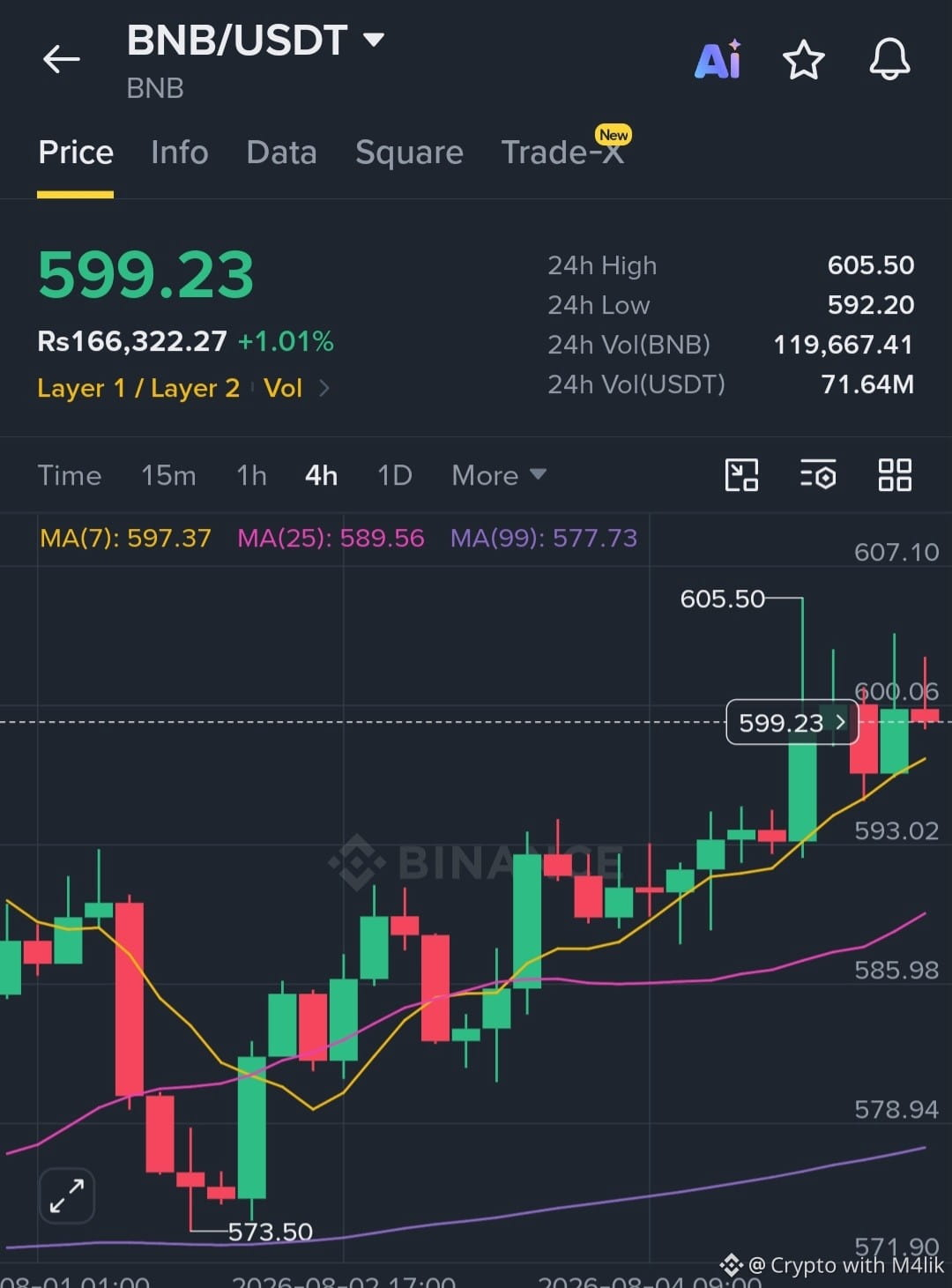Add BNB/USDT to favorites with star
Image resolution: width=952 pixels, height=1288 pixels.
tap(803, 60)
